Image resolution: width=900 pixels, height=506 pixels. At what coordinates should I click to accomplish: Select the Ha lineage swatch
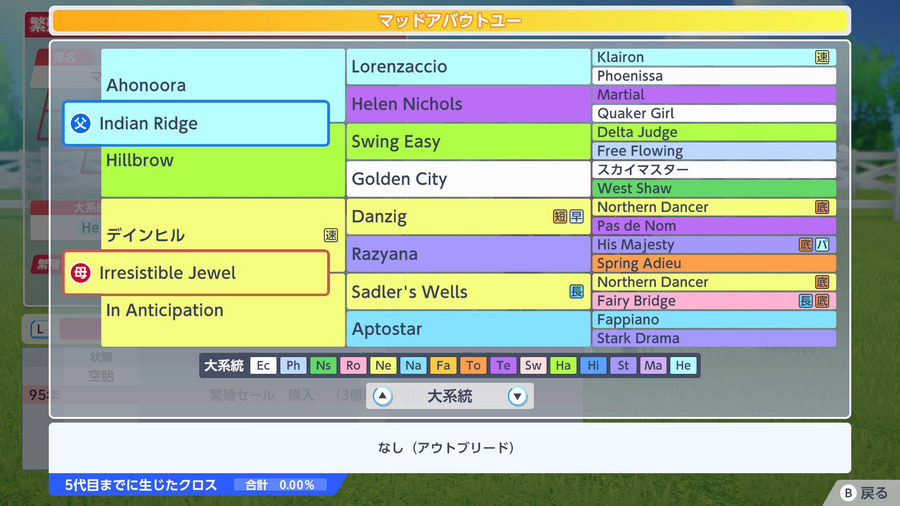click(563, 365)
